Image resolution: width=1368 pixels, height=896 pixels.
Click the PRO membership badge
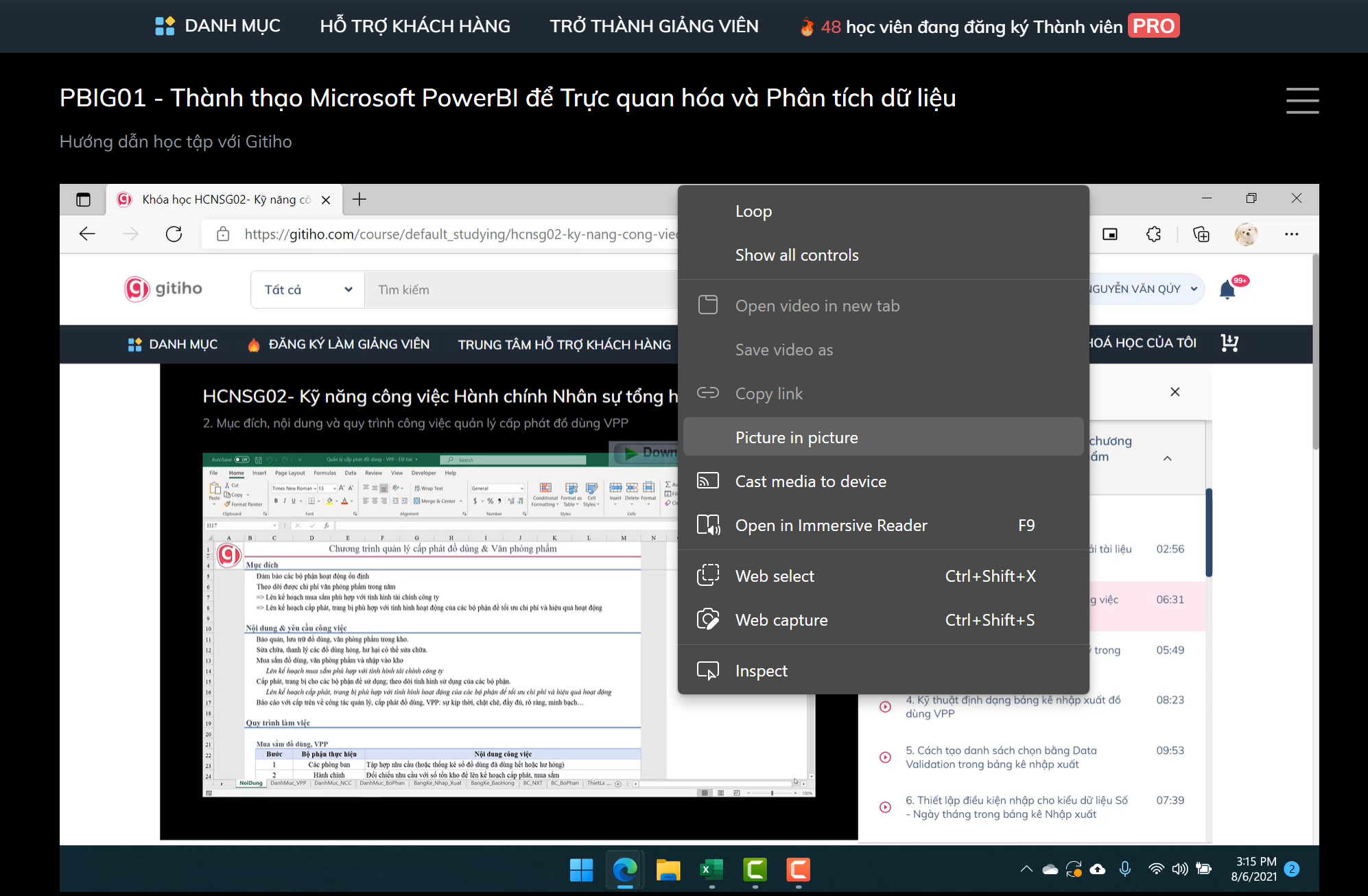1153,26
